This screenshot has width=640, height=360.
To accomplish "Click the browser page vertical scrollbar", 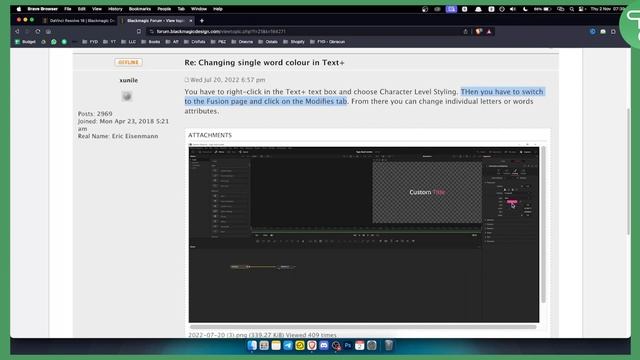I will (628, 171).
